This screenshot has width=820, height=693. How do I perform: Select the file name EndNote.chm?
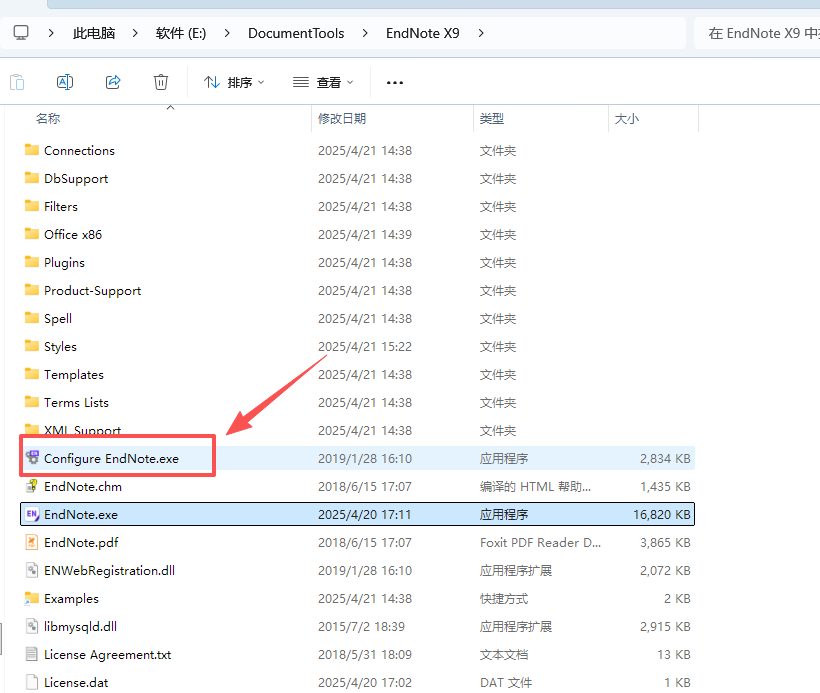pyautogui.click(x=83, y=486)
